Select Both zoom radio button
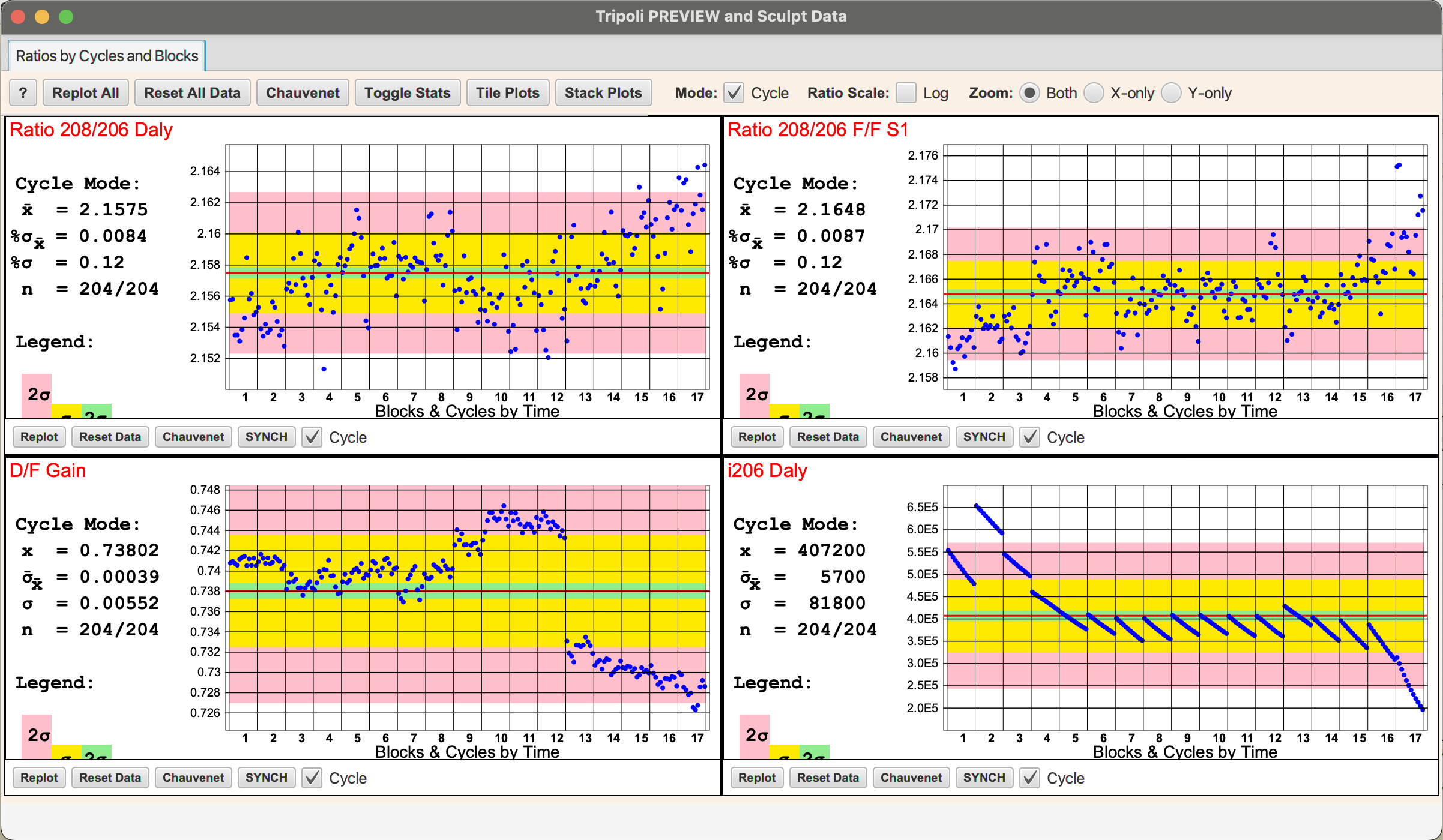The image size is (1443, 840). [x=1028, y=94]
